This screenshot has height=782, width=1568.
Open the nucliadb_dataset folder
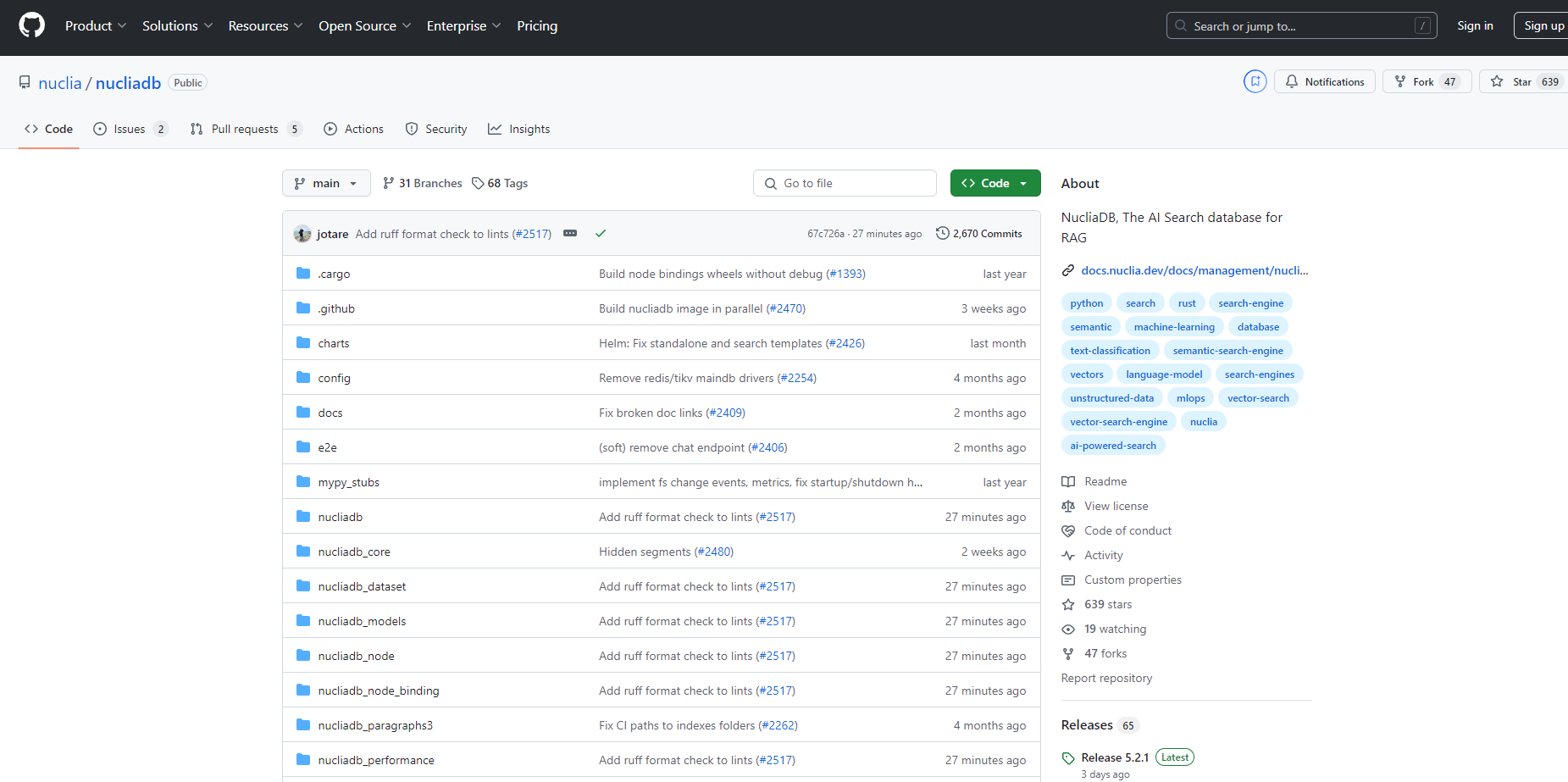(362, 586)
